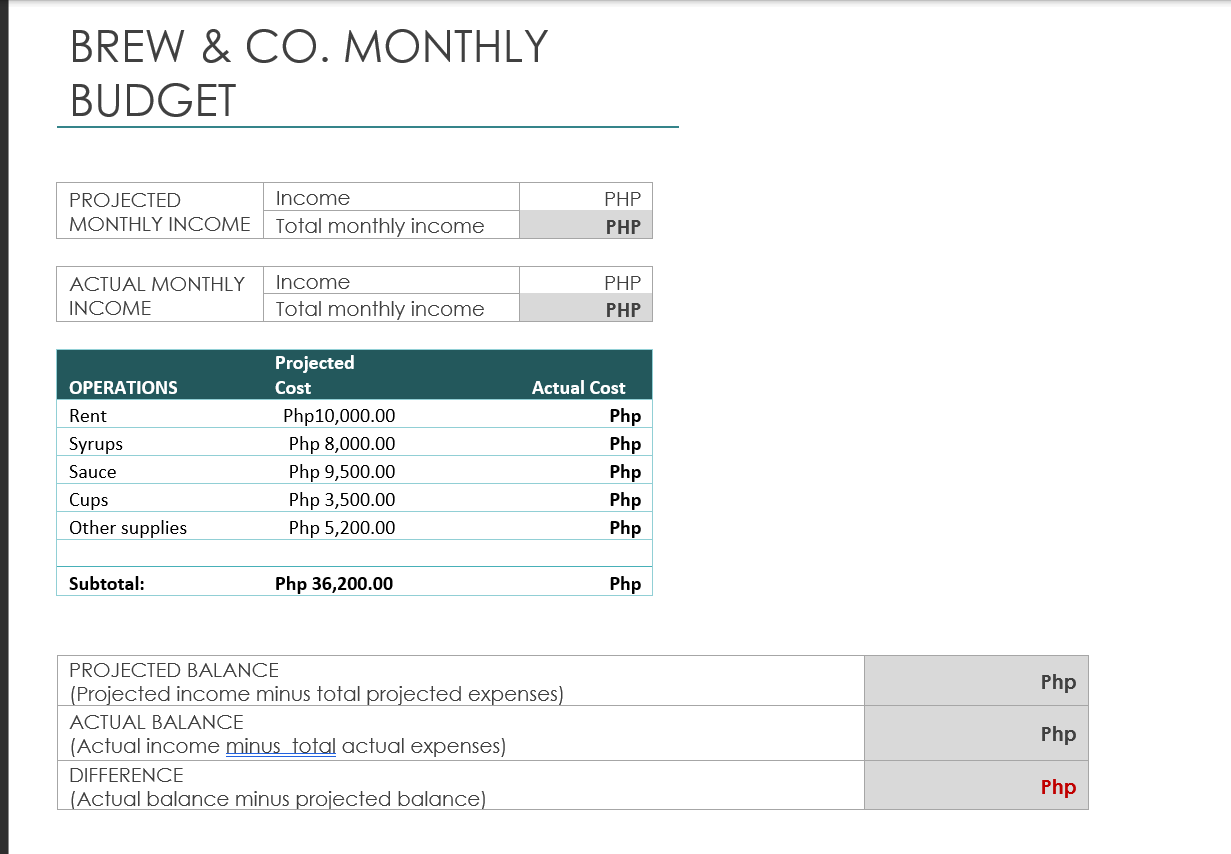Click the OPERATIONS table header

(111, 387)
